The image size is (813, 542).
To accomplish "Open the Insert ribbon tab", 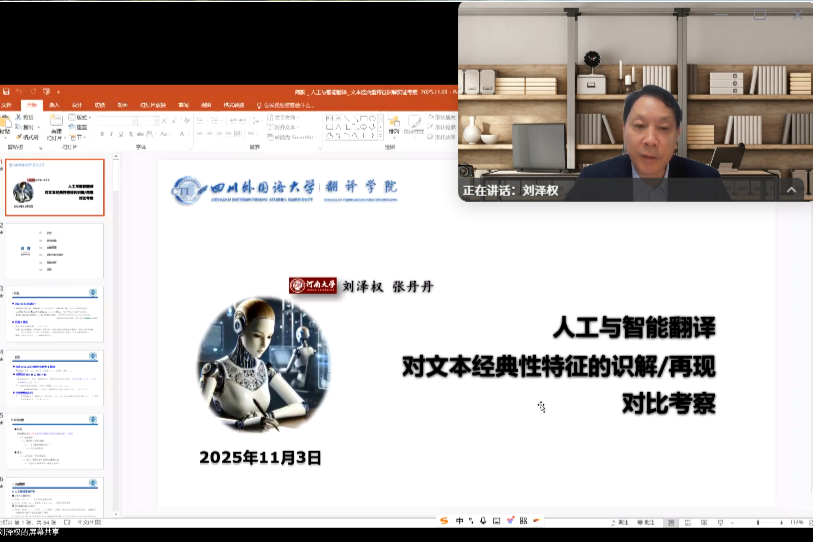I will point(54,104).
